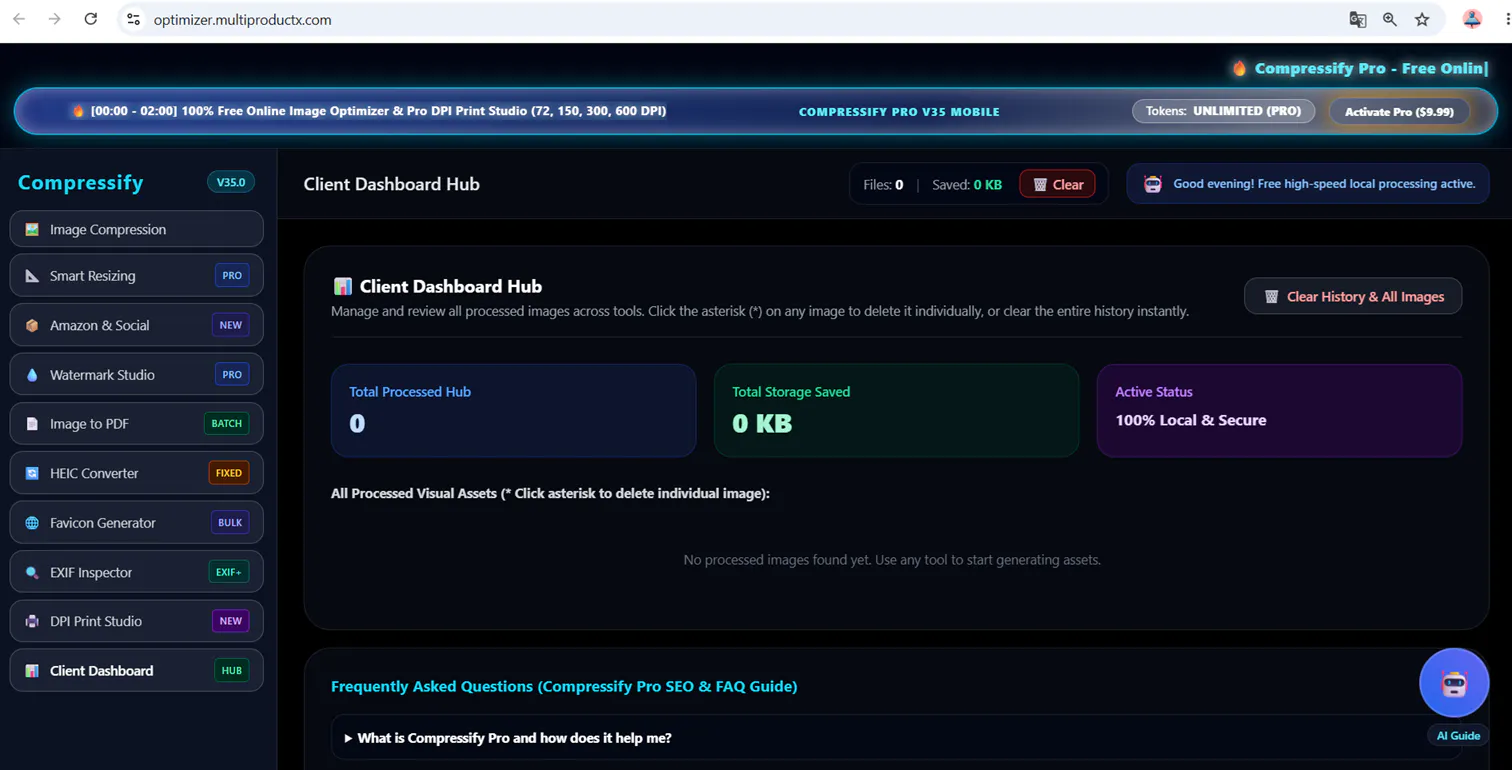Click the red Clear button in header
The image size is (1512, 770).
click(1058, 184)
